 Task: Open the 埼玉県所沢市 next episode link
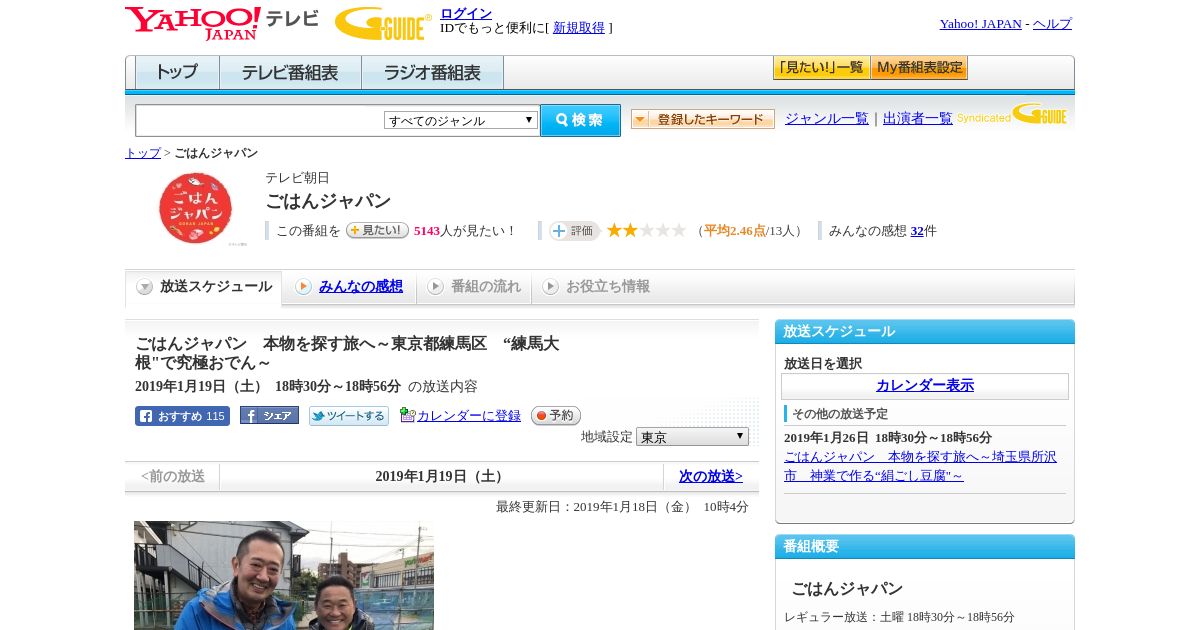coord(920,466)
